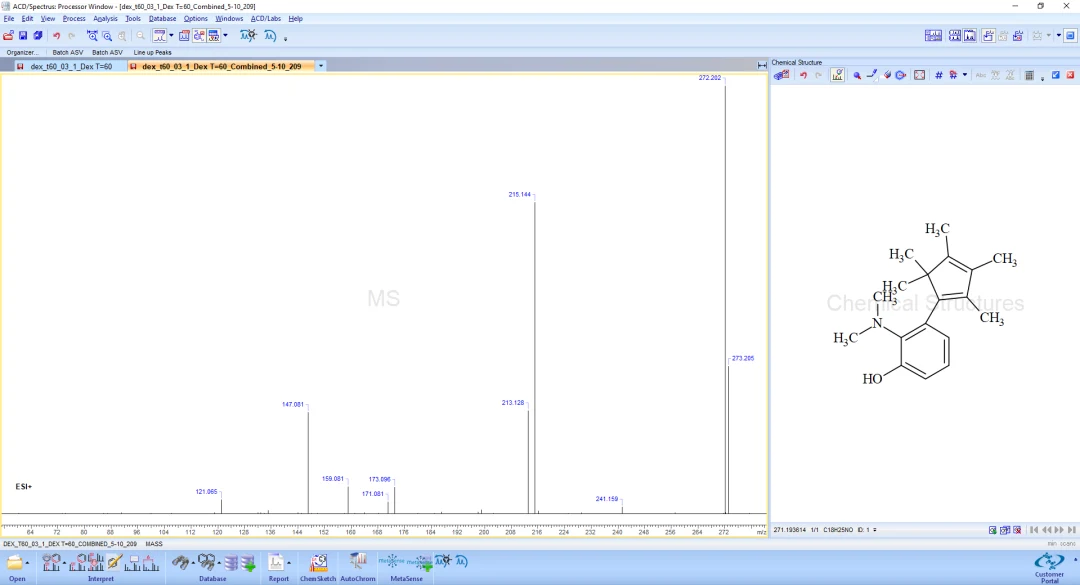Open dropdown arrow beside the Open folder
The width and height of the screenshot is (1080, 585).
(x=27, y=563)
